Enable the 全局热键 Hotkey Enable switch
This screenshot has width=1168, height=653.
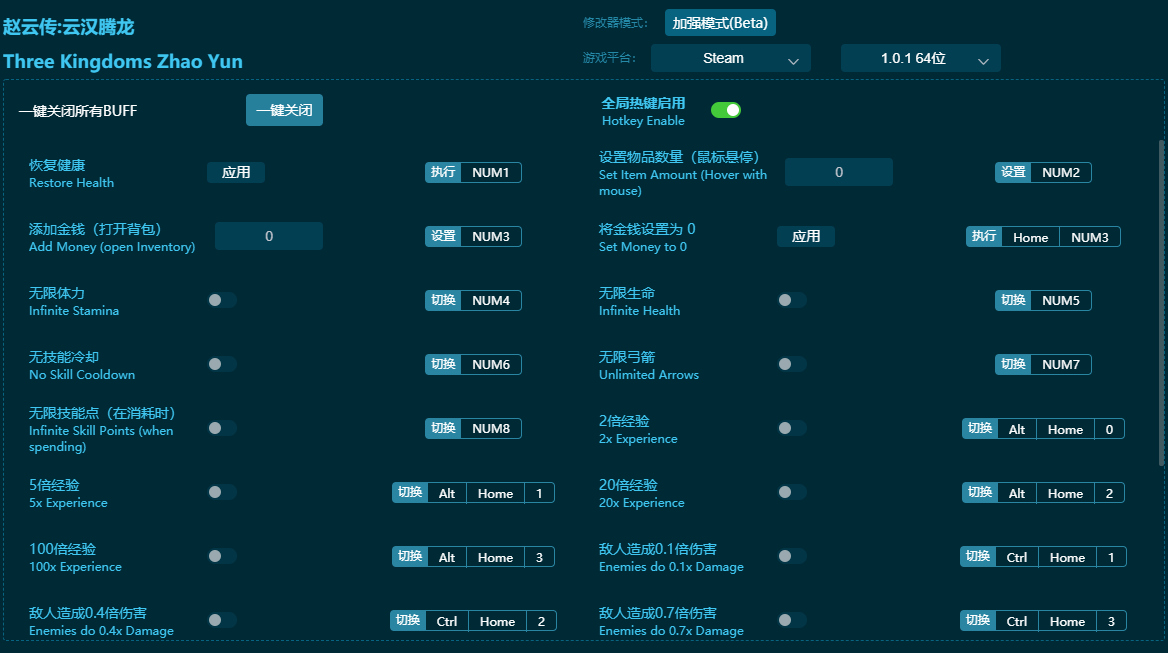coord(726,110)
